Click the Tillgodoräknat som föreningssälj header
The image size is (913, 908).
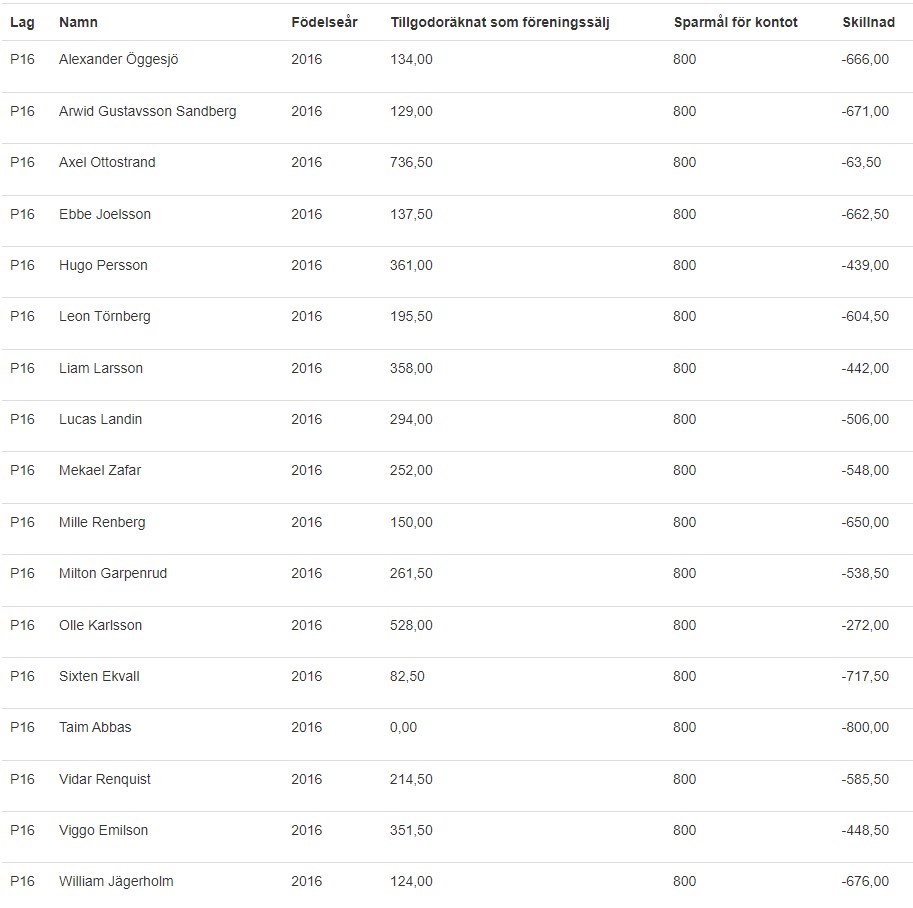point(499,22)
